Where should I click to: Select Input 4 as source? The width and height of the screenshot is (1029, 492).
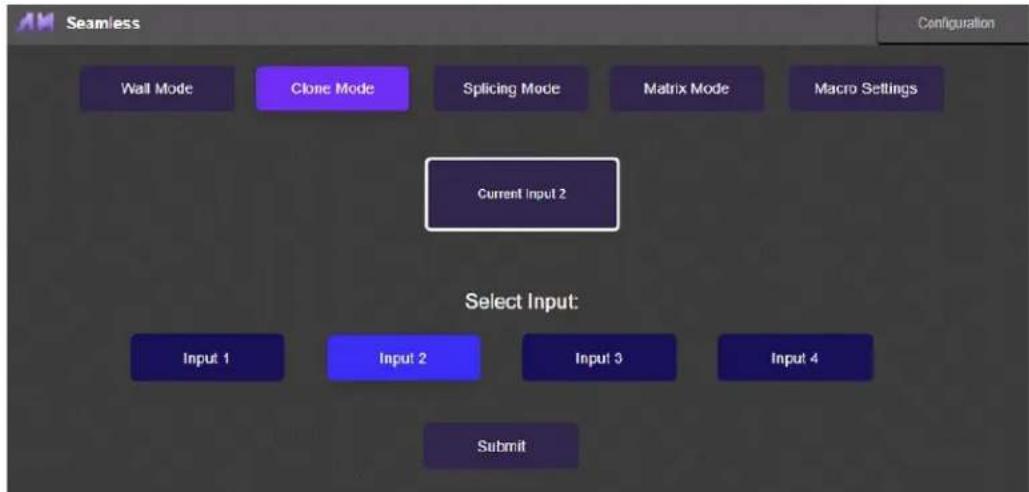(795, 358)
